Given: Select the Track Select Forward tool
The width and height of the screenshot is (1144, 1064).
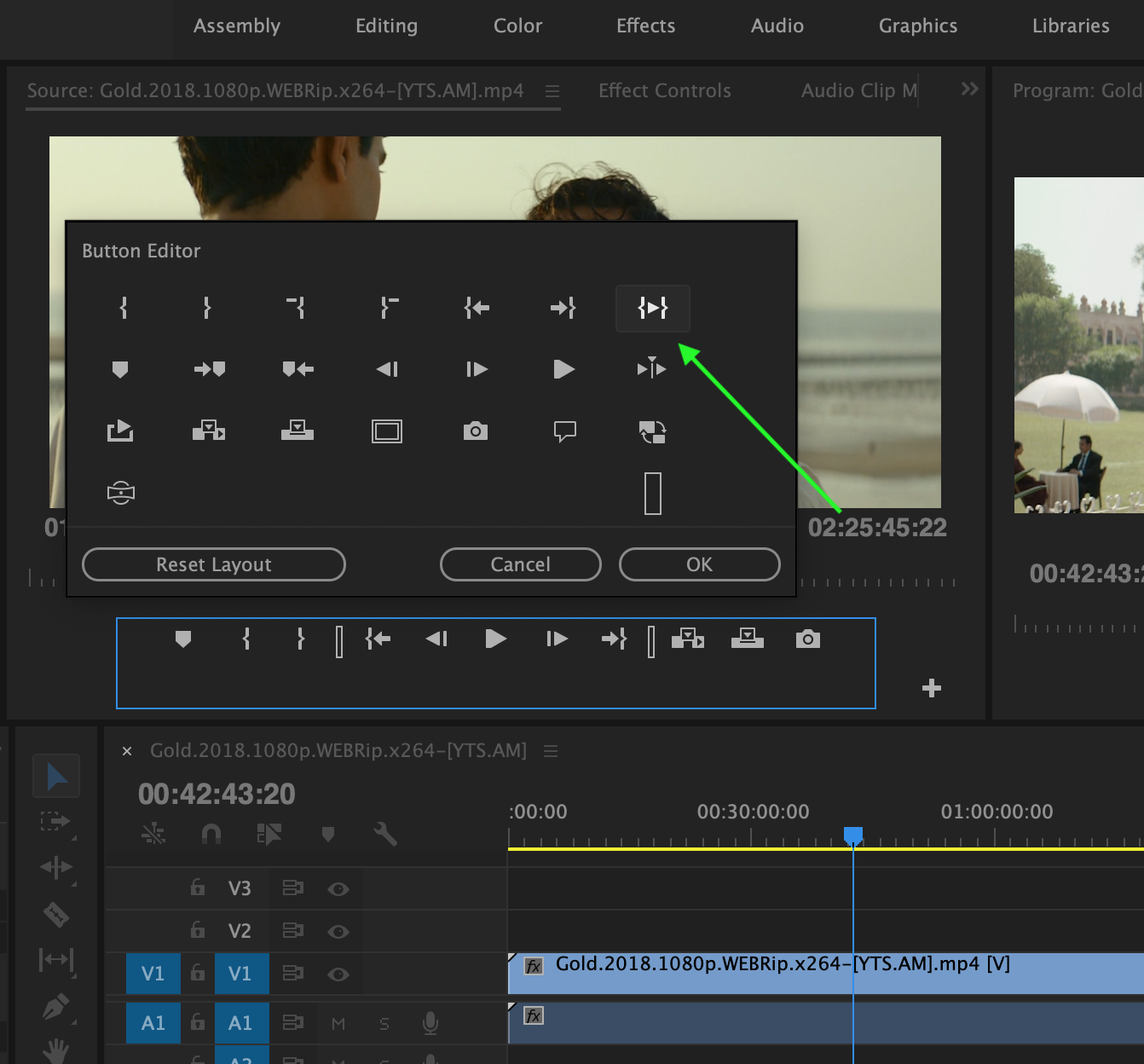Looking at the screenshot, I should [x=56, y=822].
